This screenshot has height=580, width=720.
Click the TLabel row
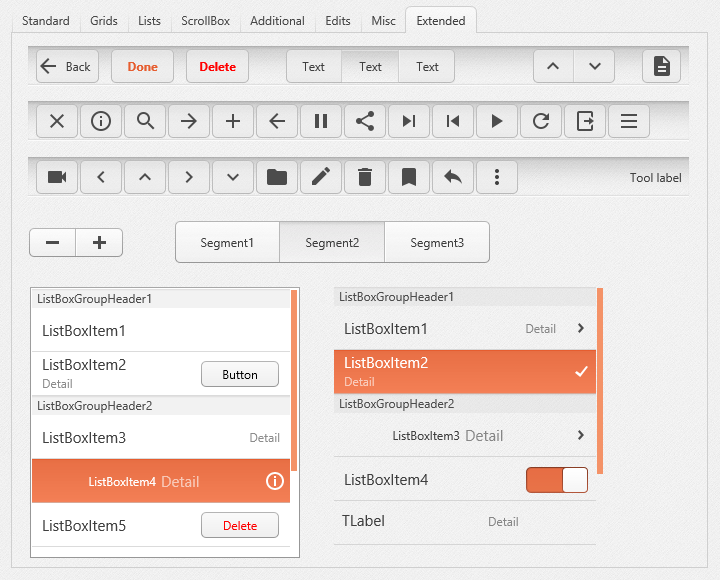(x=465, y=522)
